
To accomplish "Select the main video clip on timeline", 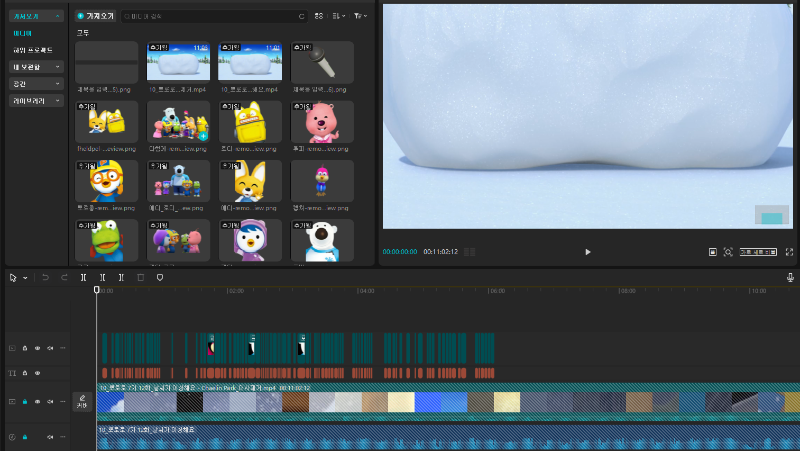I will pyautogui.click(x=448, y=402).
